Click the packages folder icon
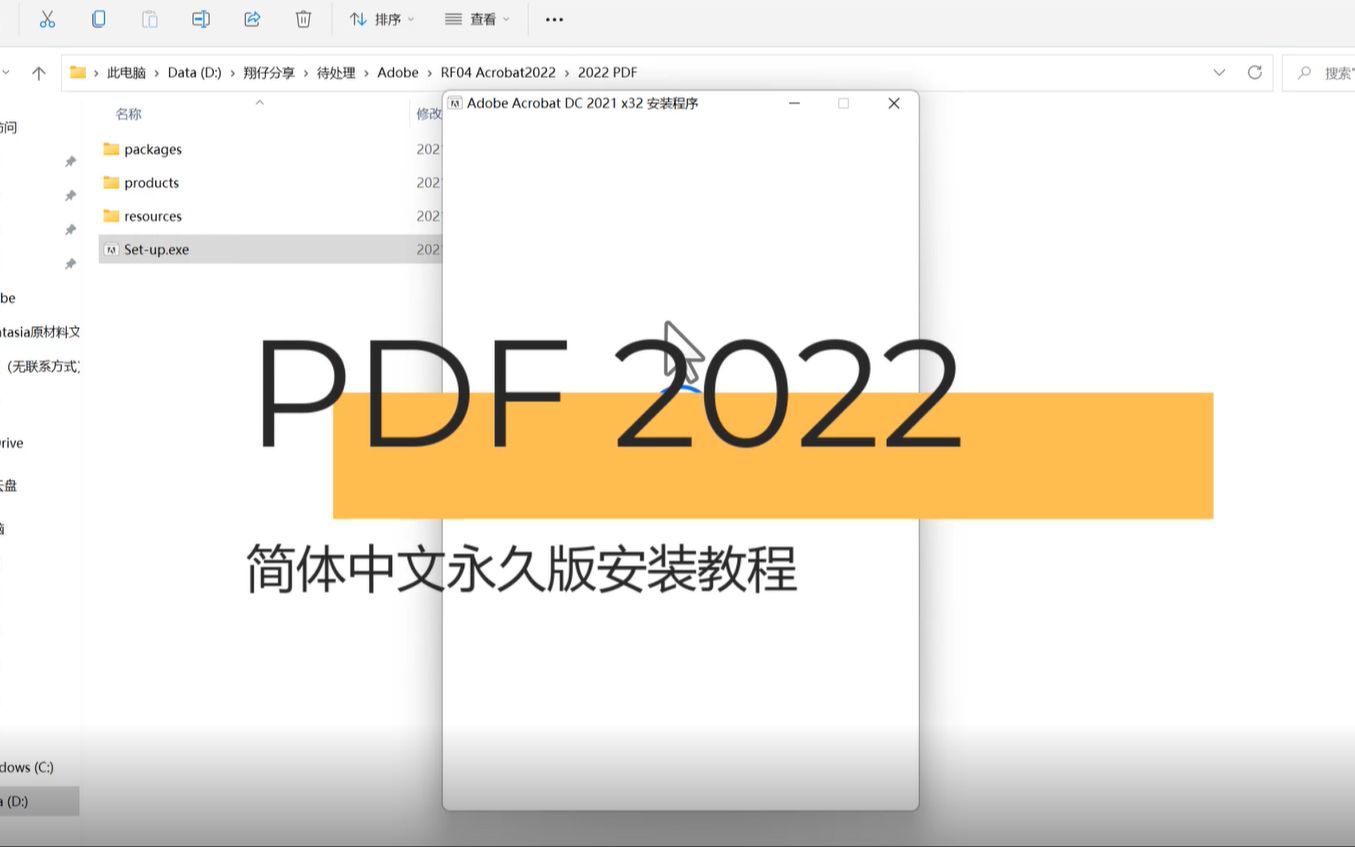Screen dimensions: 1355x847 111,149
